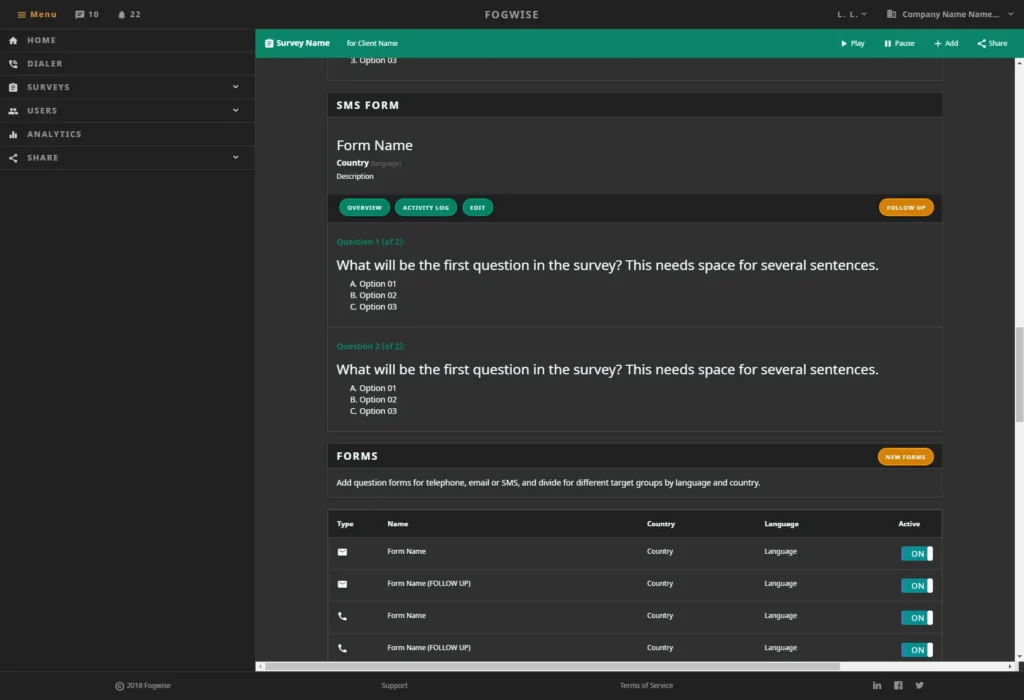
Task: Click the scroll right arrow on the horizontal scrollbar
Action: tap(1010, 667)
